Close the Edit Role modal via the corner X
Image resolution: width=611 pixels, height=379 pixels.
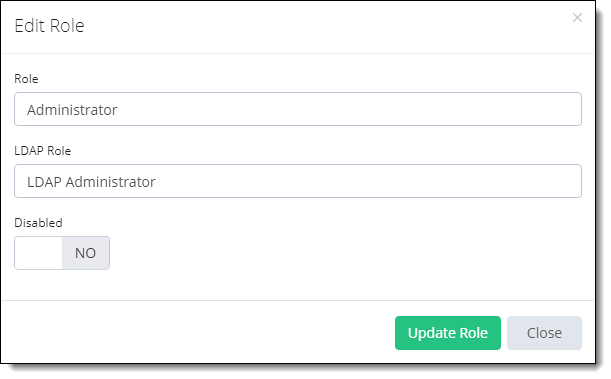[577, 18]
